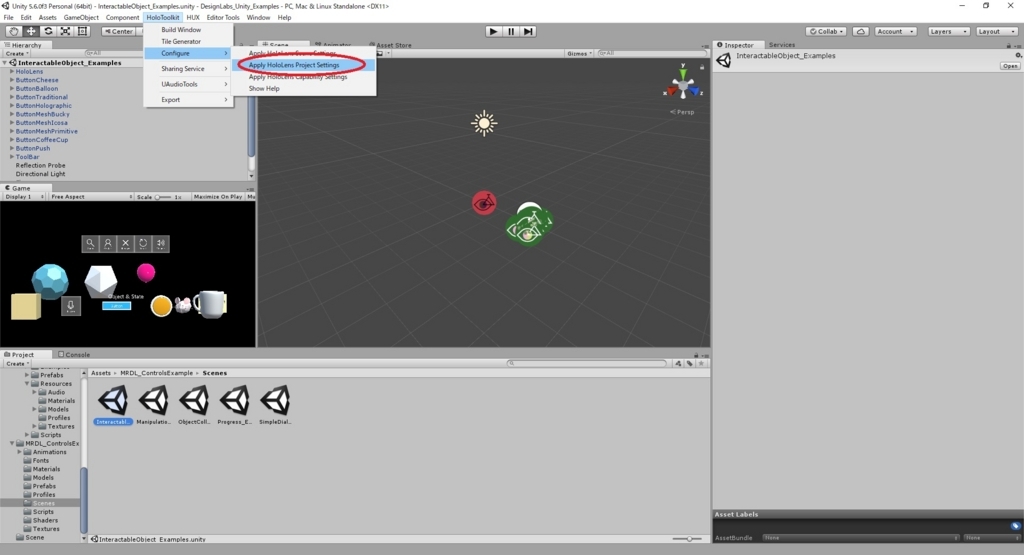Select the sun light gizmo in Scene
Image resolution: width=1024 pixels, height=555 pixels.
484,123
